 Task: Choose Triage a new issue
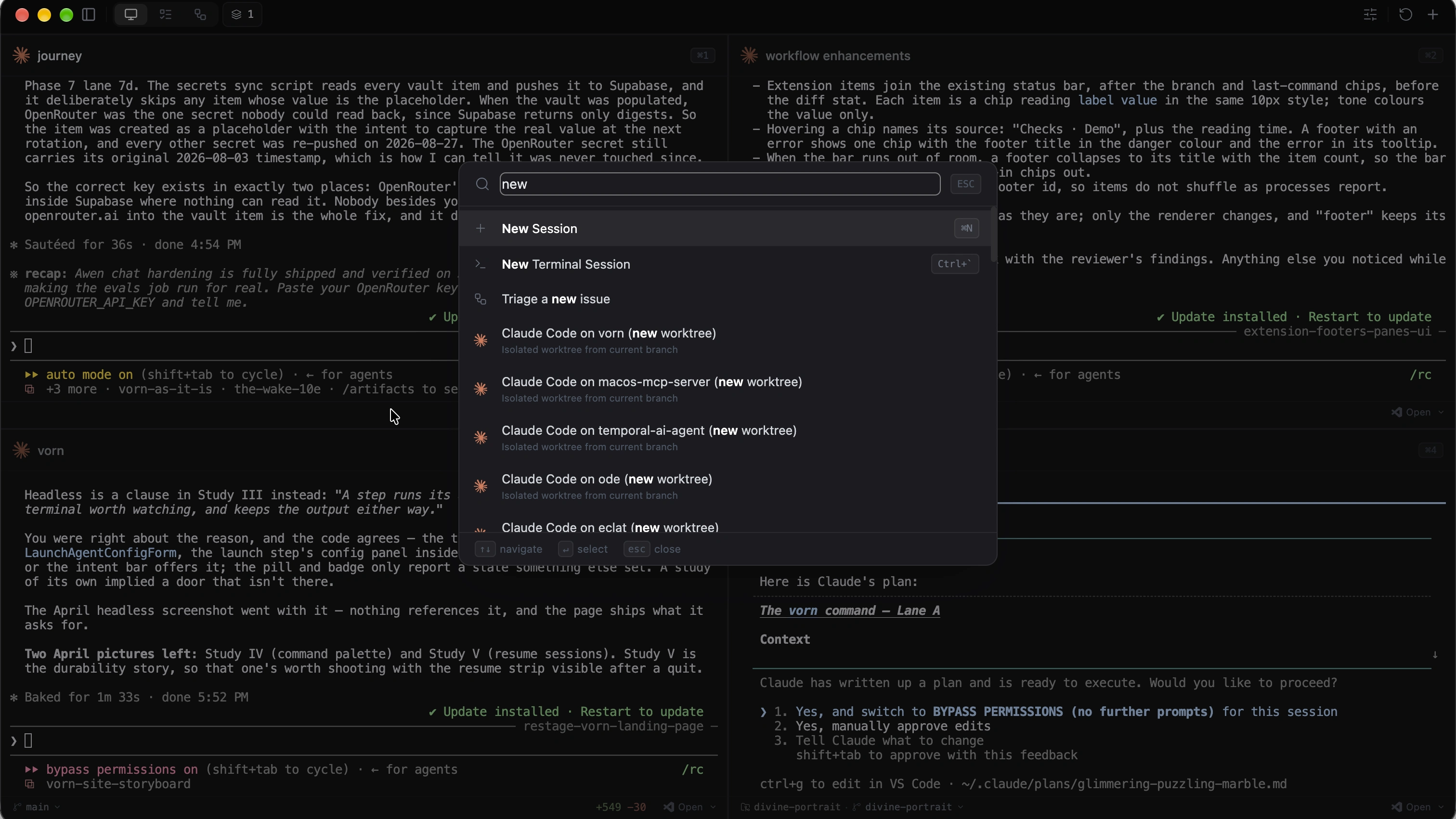tap(726, 299)
